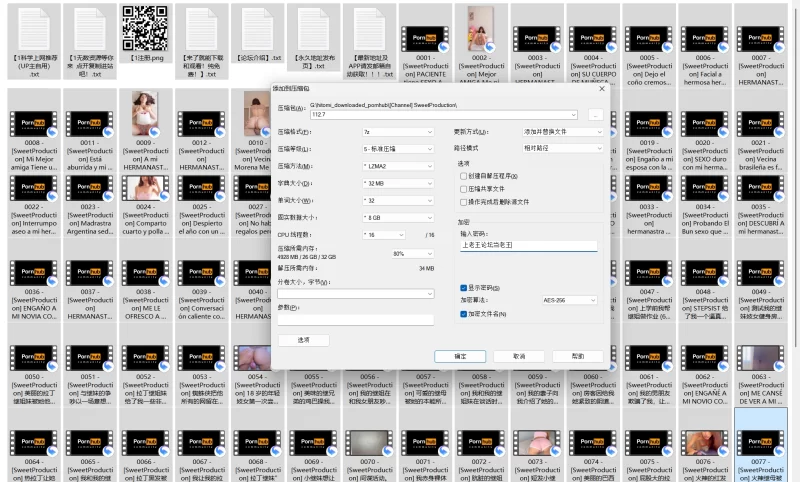
Task: Select the 永久地址发布页.txt file icon
Action: pos(313,29)
